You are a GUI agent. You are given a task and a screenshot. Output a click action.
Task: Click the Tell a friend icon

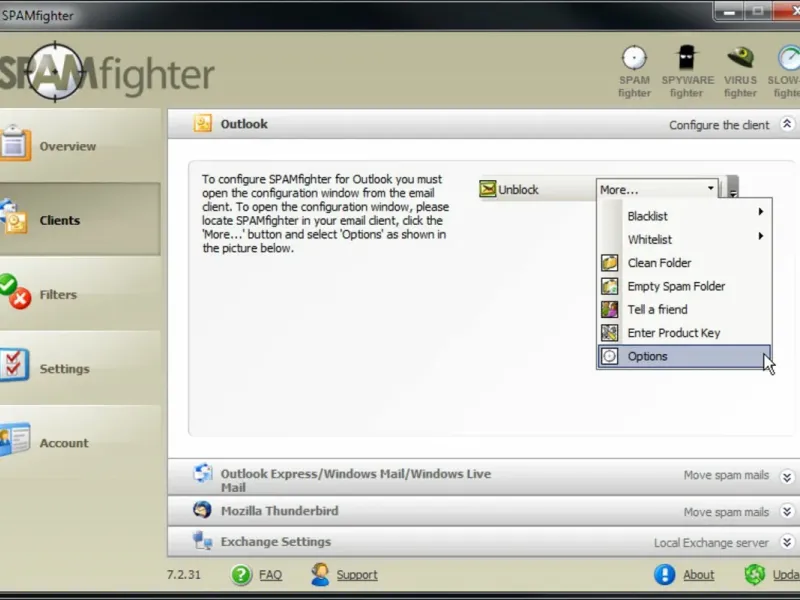click(609, 310)
